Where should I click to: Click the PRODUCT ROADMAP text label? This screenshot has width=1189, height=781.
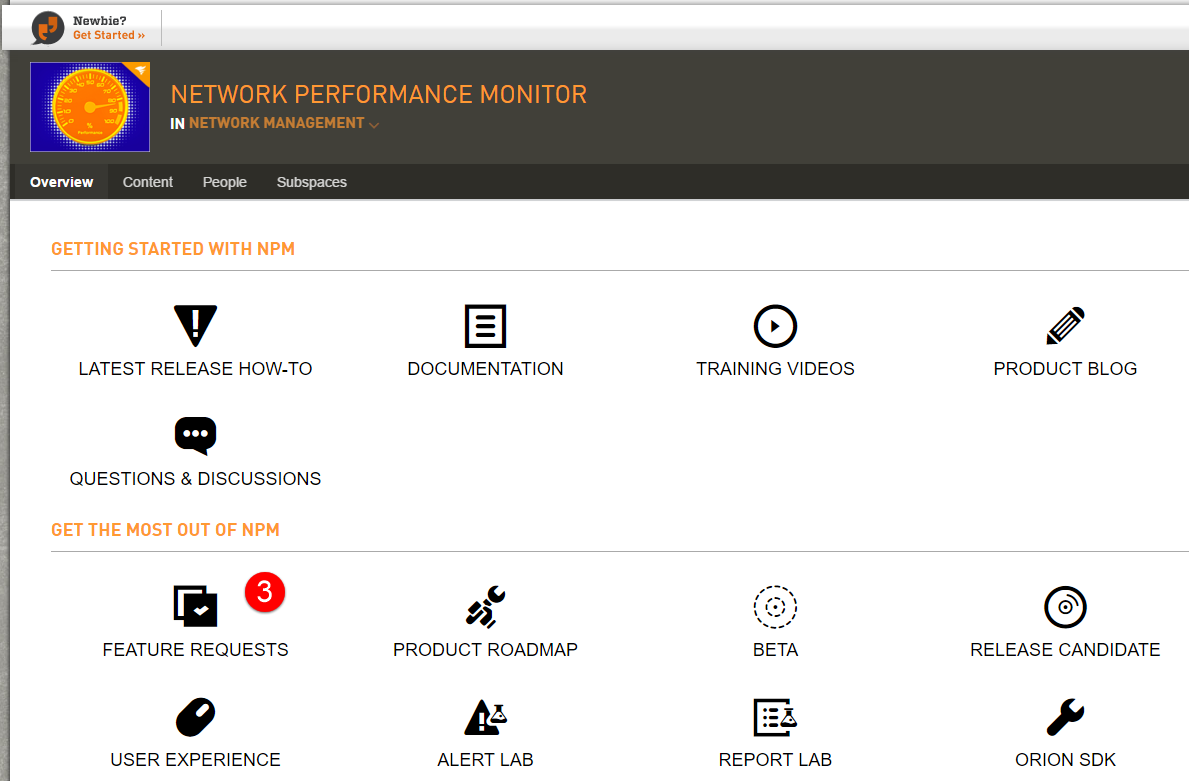pos(485,650)
